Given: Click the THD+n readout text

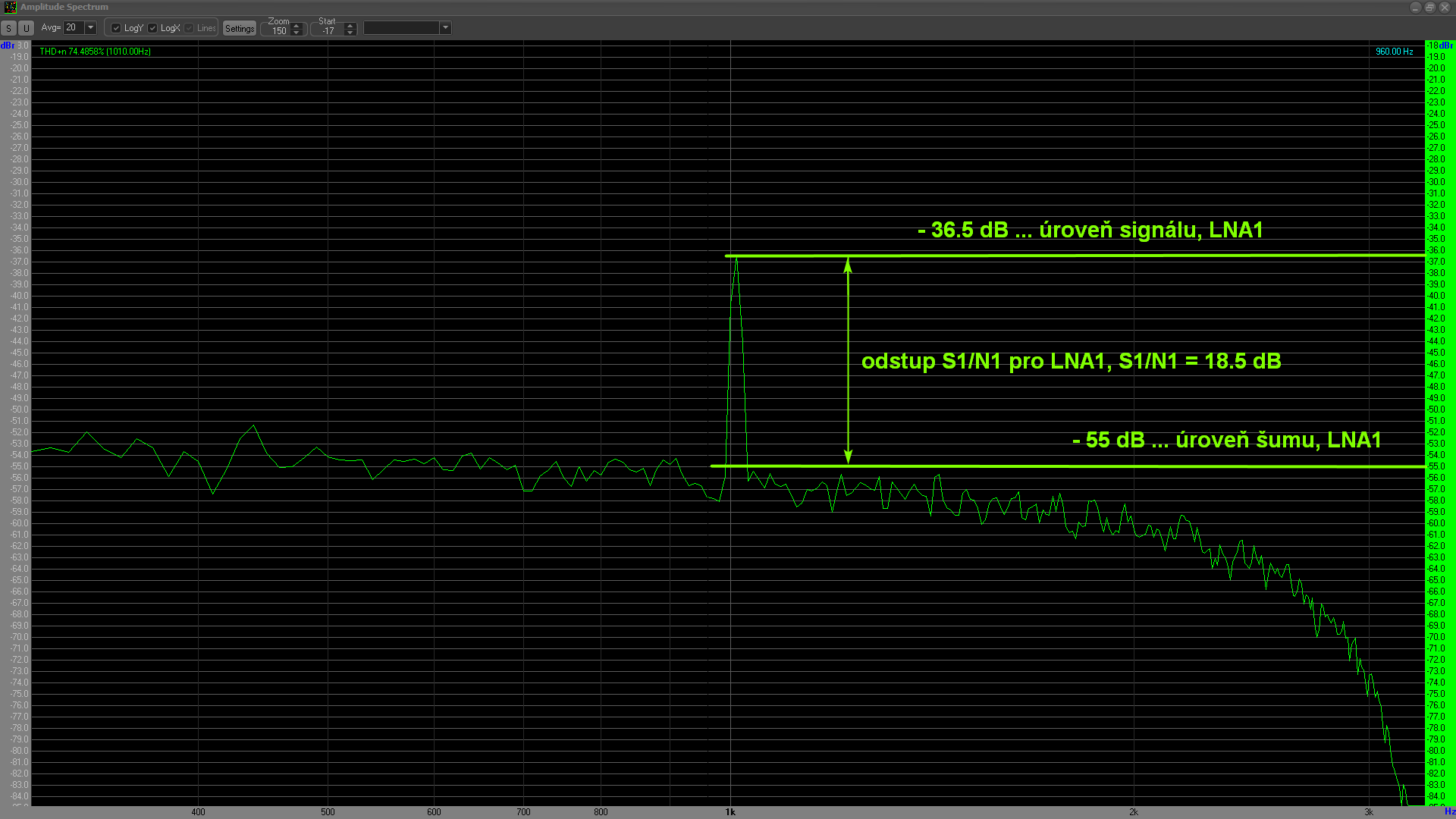Looking at the screenshot, I should pyautogui.click(x=95, y=52).
